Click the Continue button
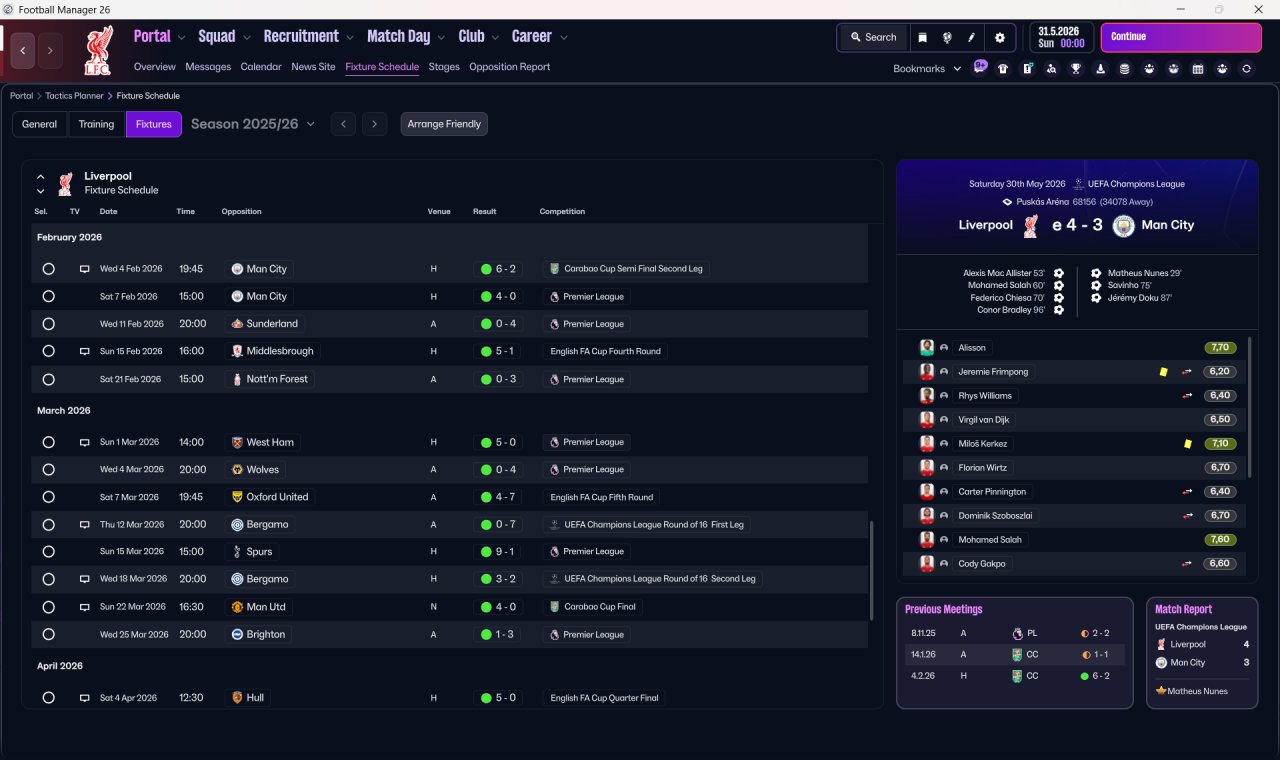The width and height of the screenshot is (1280, 760). coord(1181,37)
